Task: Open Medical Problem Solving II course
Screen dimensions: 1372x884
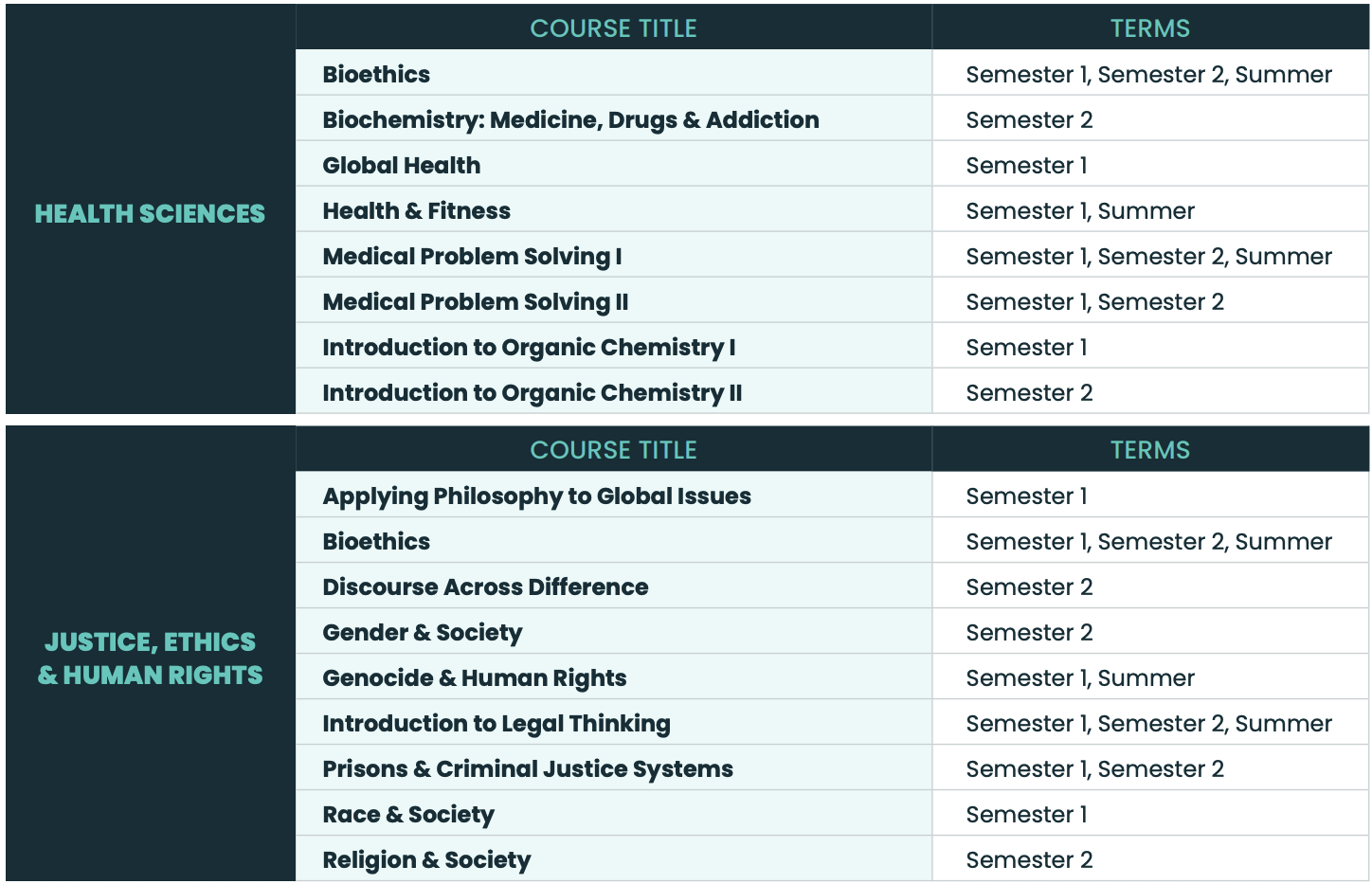Action: tap(475, 302)
